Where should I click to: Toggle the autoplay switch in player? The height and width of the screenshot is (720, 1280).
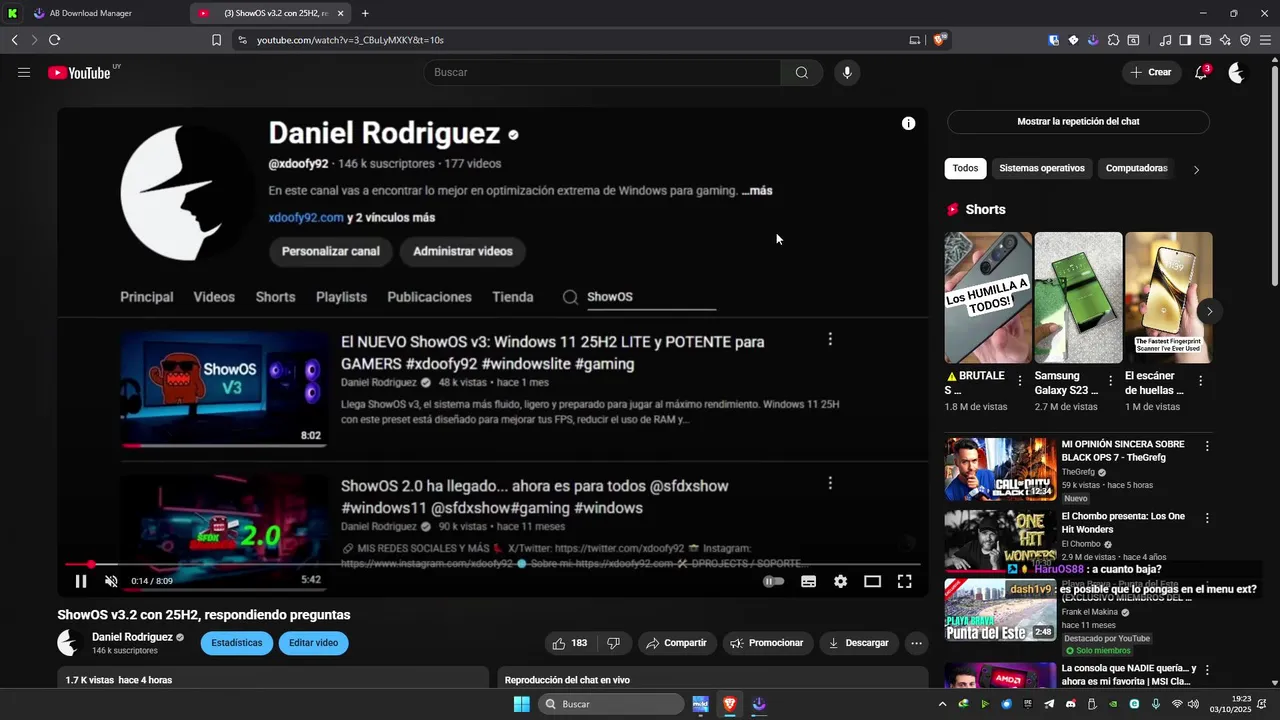(773, 581)
